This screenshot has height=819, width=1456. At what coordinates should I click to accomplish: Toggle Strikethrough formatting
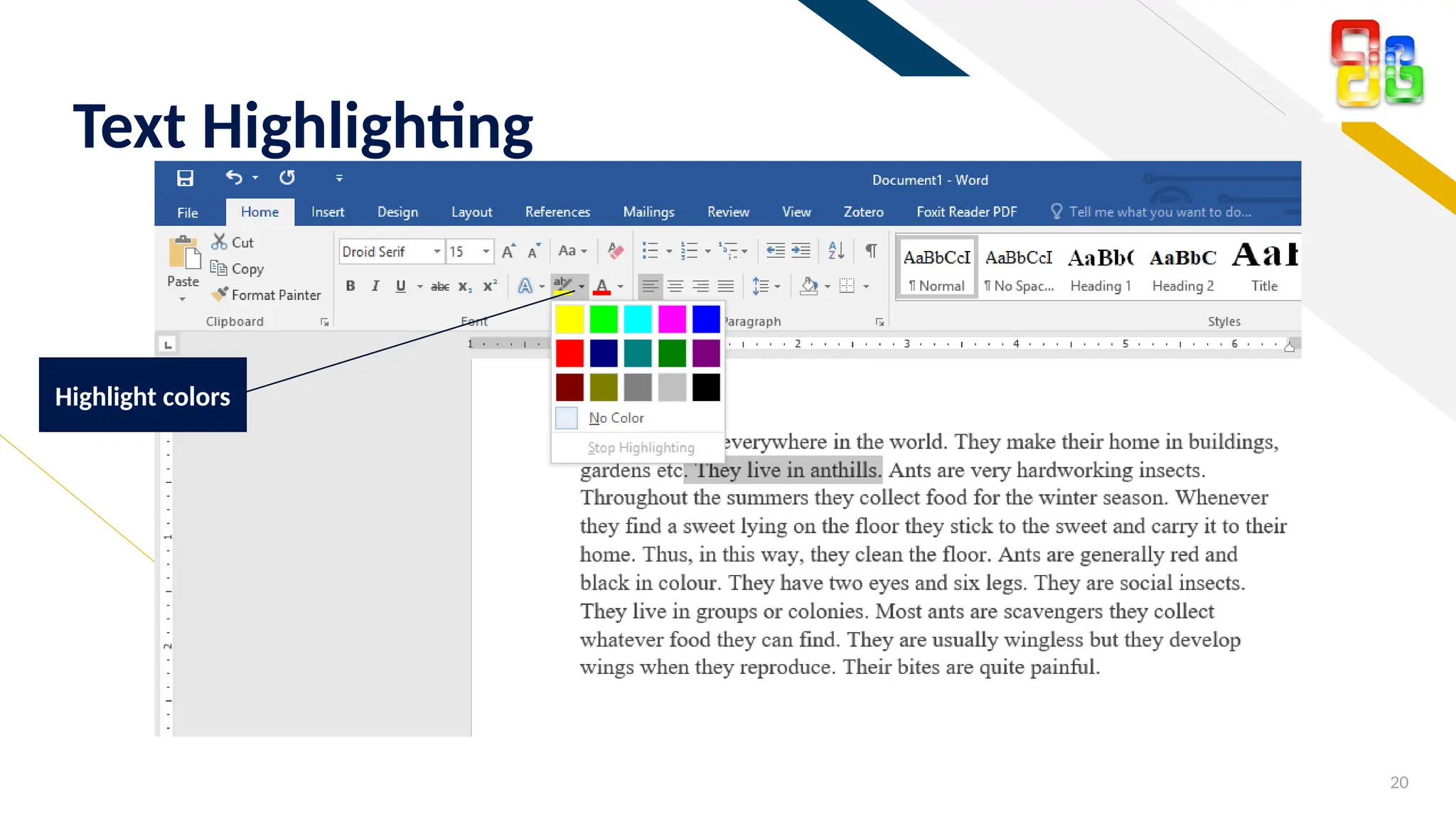(440, 287)
